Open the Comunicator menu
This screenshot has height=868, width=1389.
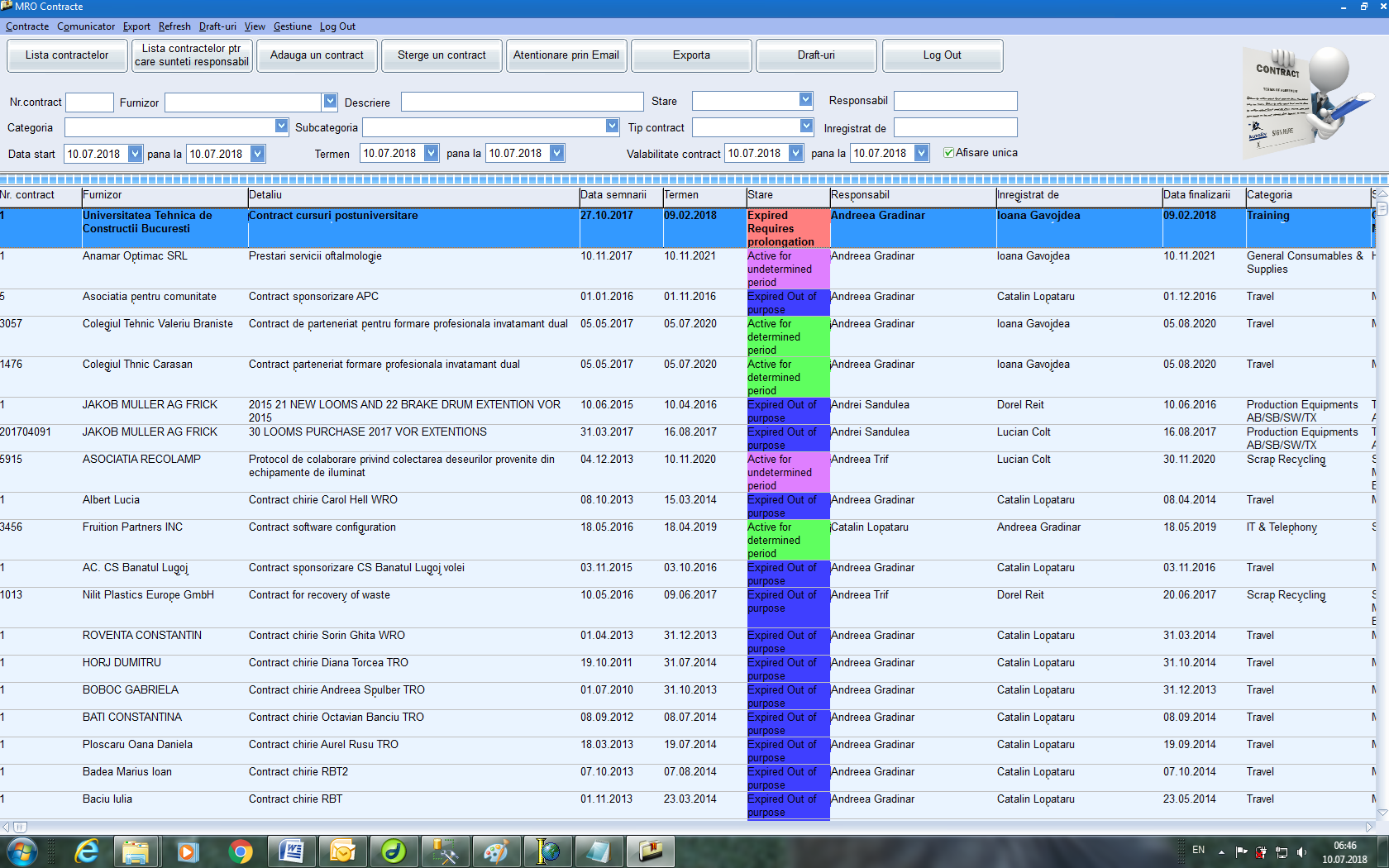86,26
